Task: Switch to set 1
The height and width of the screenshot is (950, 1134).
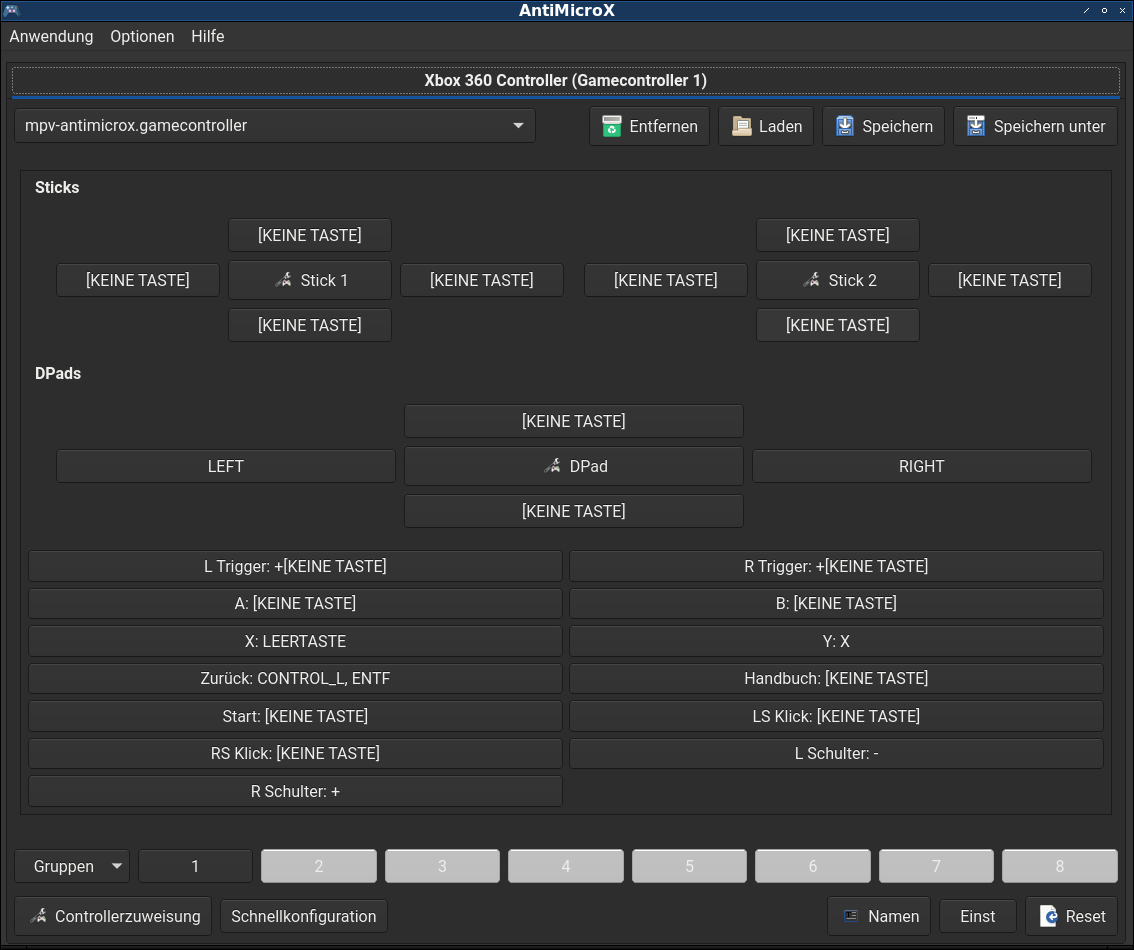Action: (x=195, y=866)
